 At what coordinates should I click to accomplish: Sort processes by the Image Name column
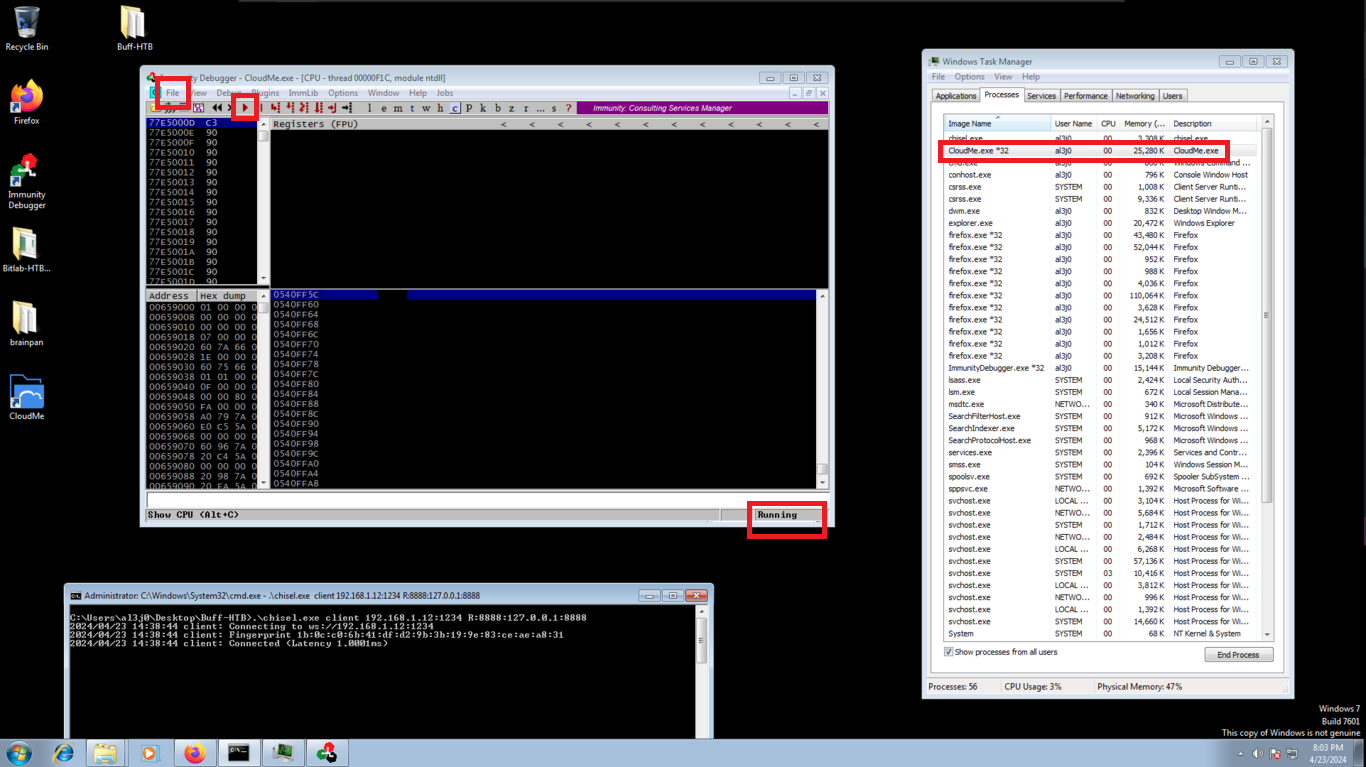click(998, 123)
